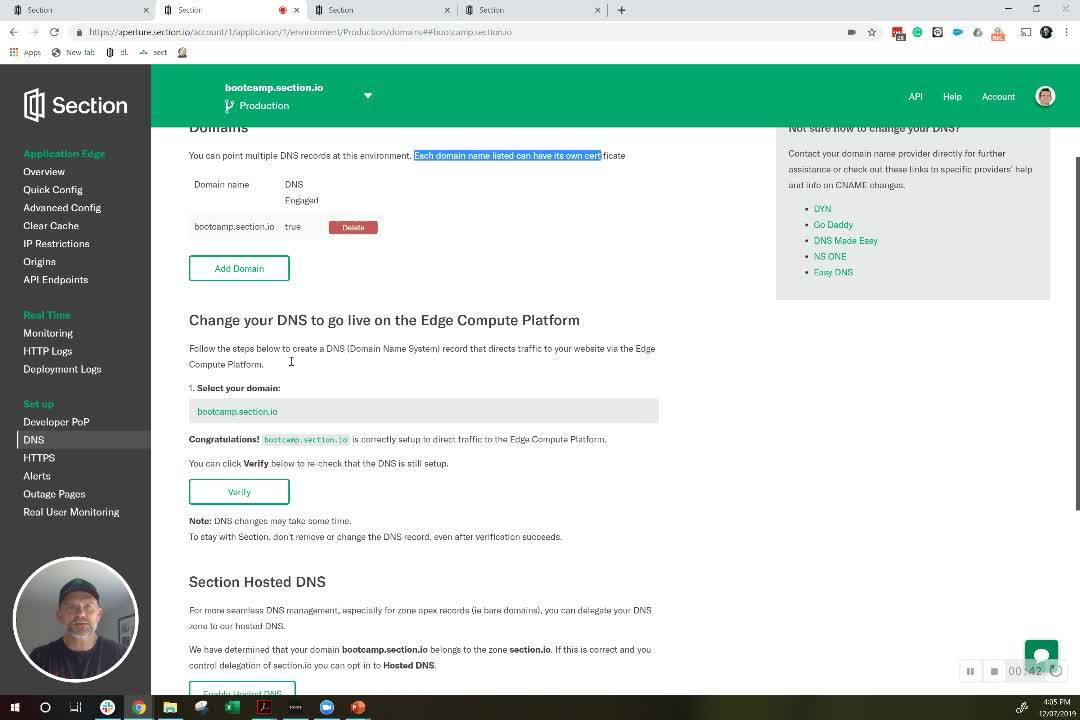Viewport: 1080px width, 720px height.
Task: Reload the page
Action: 54,32
